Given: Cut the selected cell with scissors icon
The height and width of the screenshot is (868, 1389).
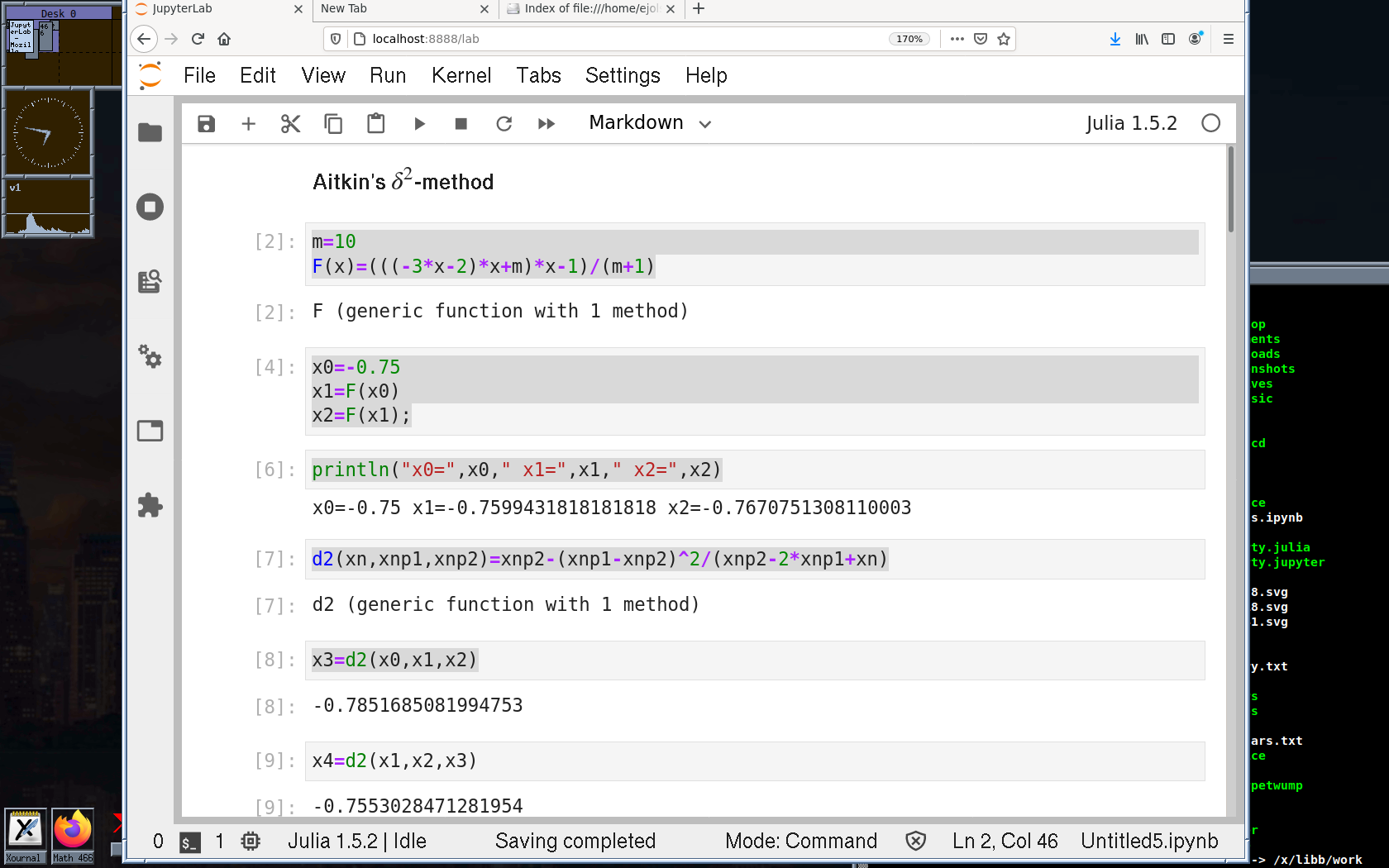Looking at the screenshot, I should click(x=290, y=124).
